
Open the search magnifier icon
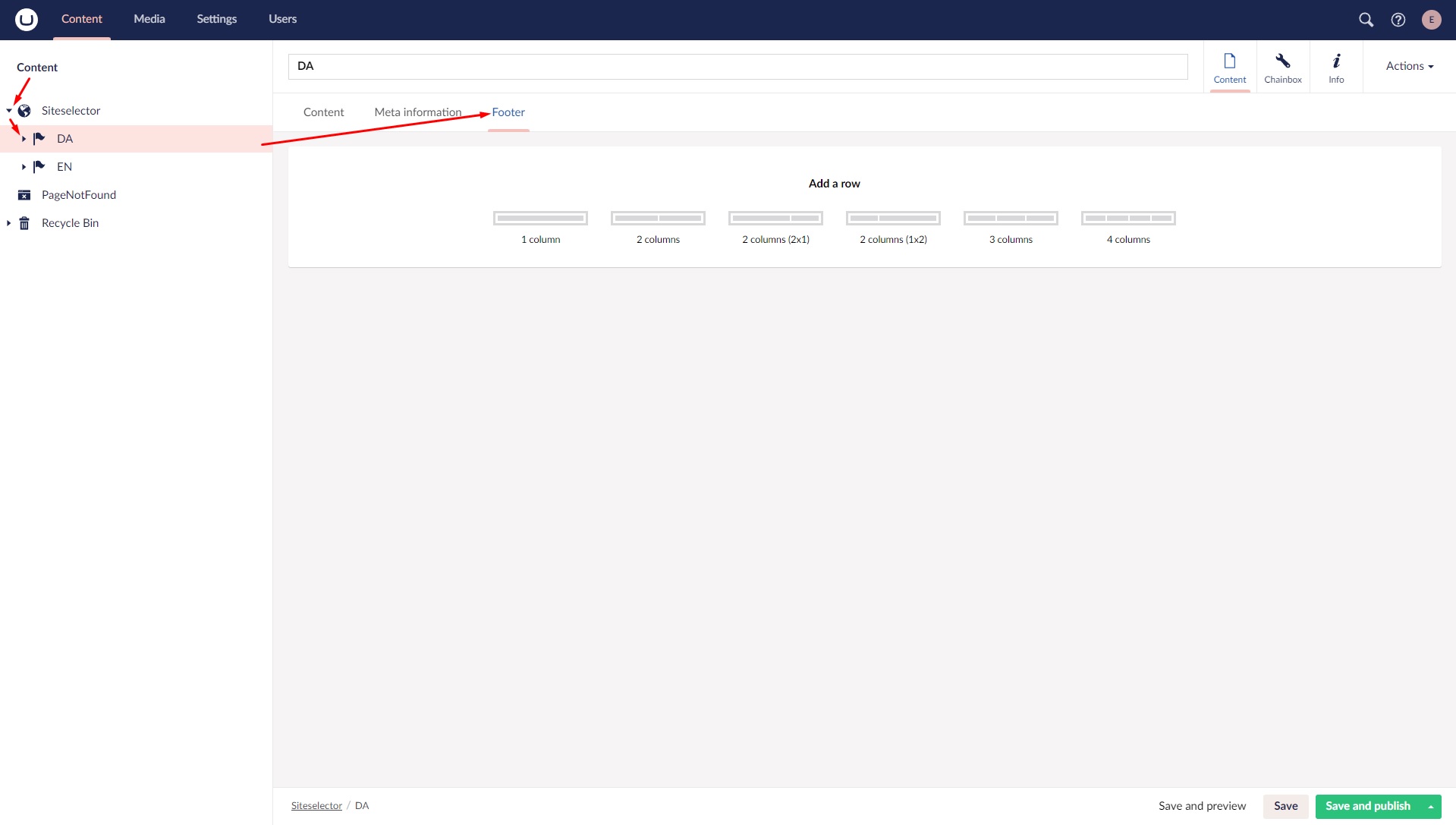(1366, 20)
